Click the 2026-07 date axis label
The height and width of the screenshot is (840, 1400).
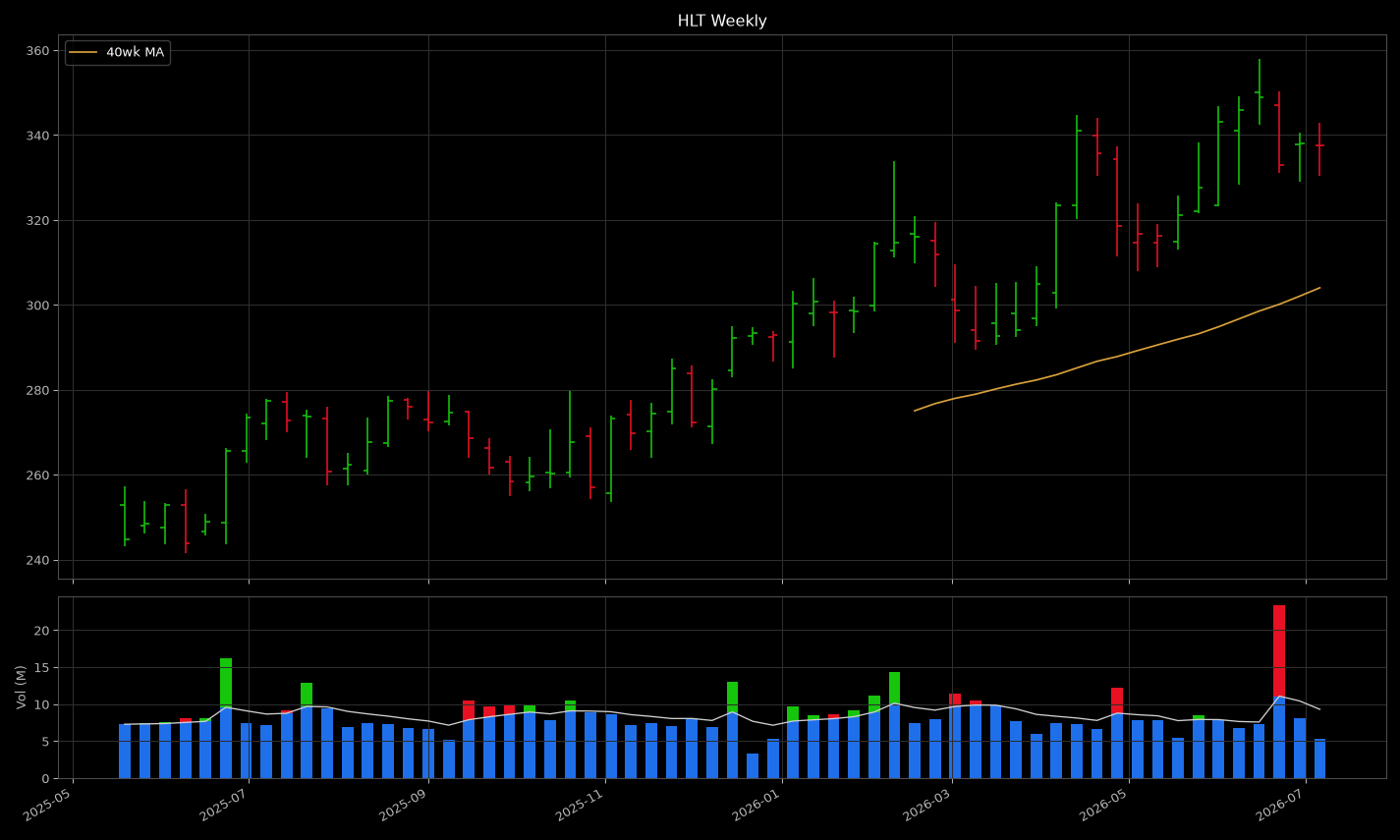1282,804
